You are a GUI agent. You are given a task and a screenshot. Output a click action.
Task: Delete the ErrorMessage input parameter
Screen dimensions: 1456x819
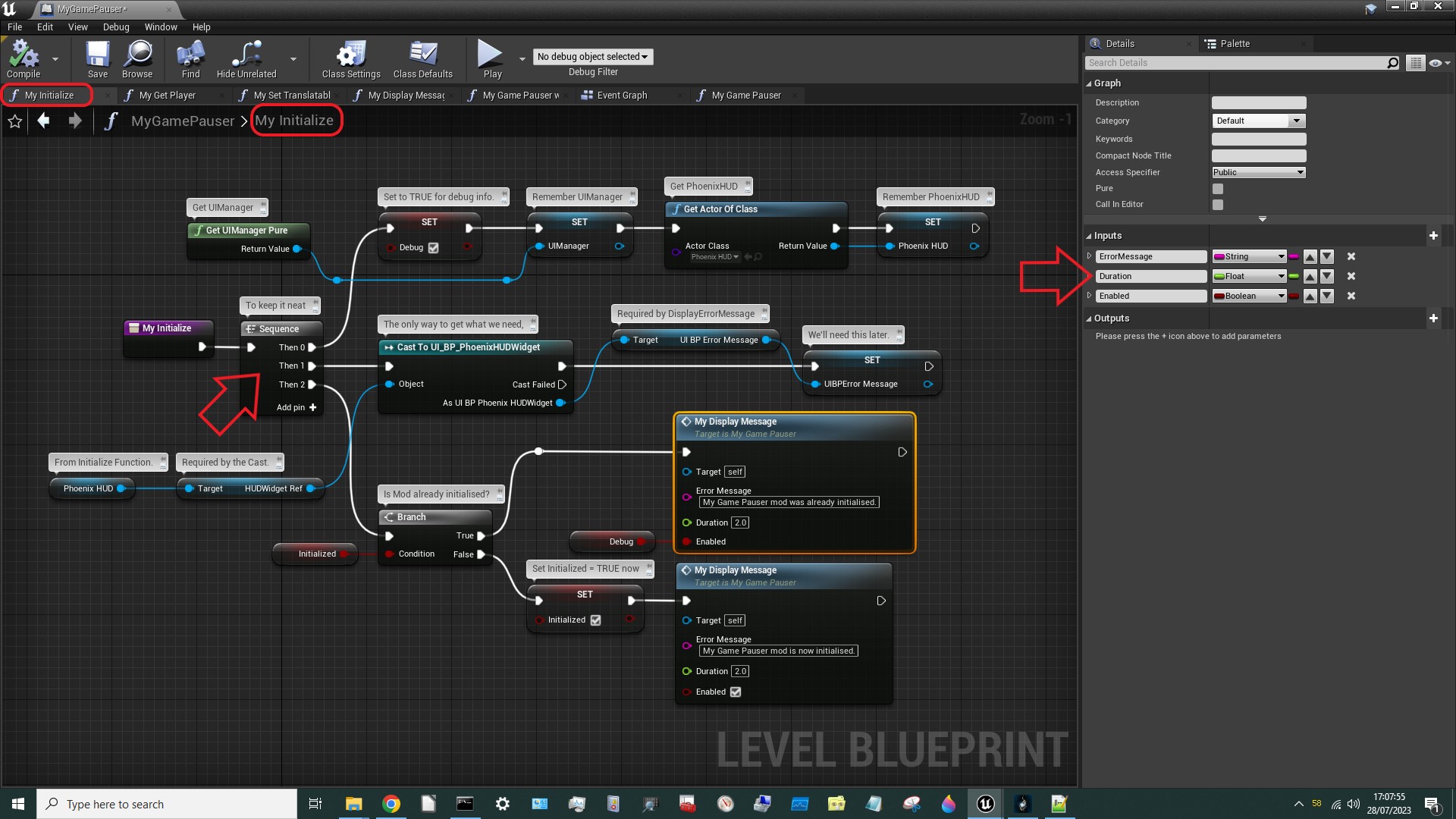click(1351, 256)
